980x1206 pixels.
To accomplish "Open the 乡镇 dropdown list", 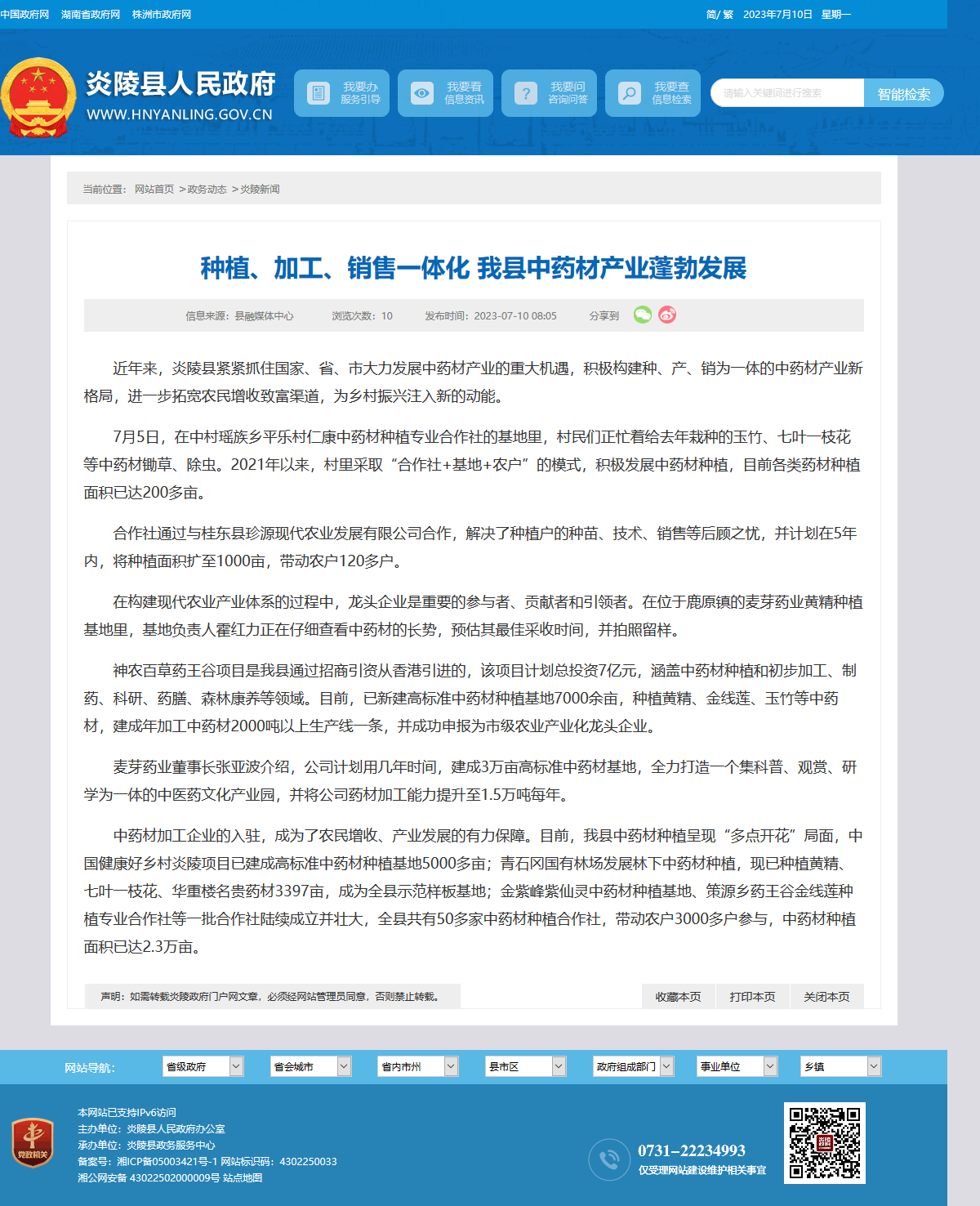I will pos(841,1066).
